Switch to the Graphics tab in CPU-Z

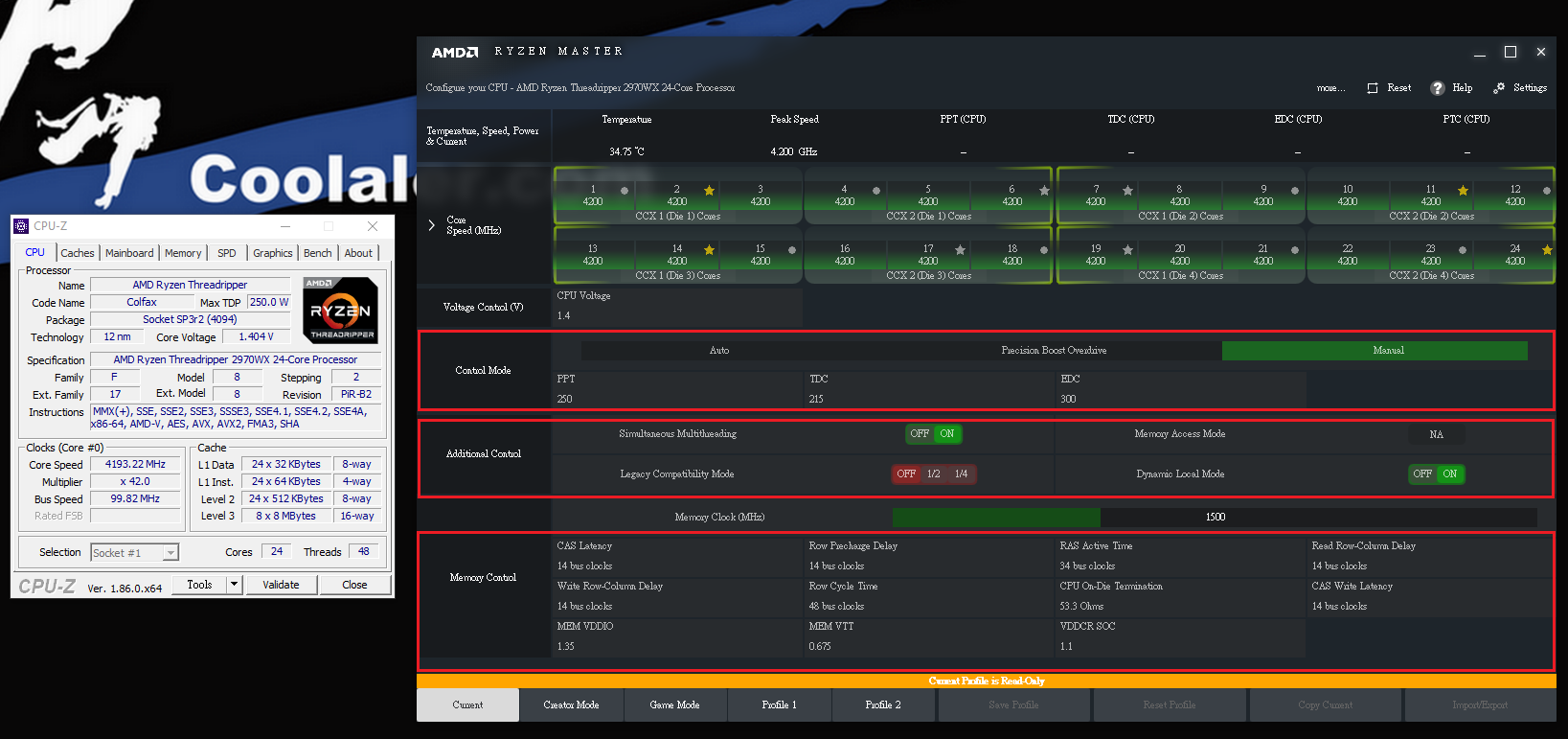(x=273, y=253)
